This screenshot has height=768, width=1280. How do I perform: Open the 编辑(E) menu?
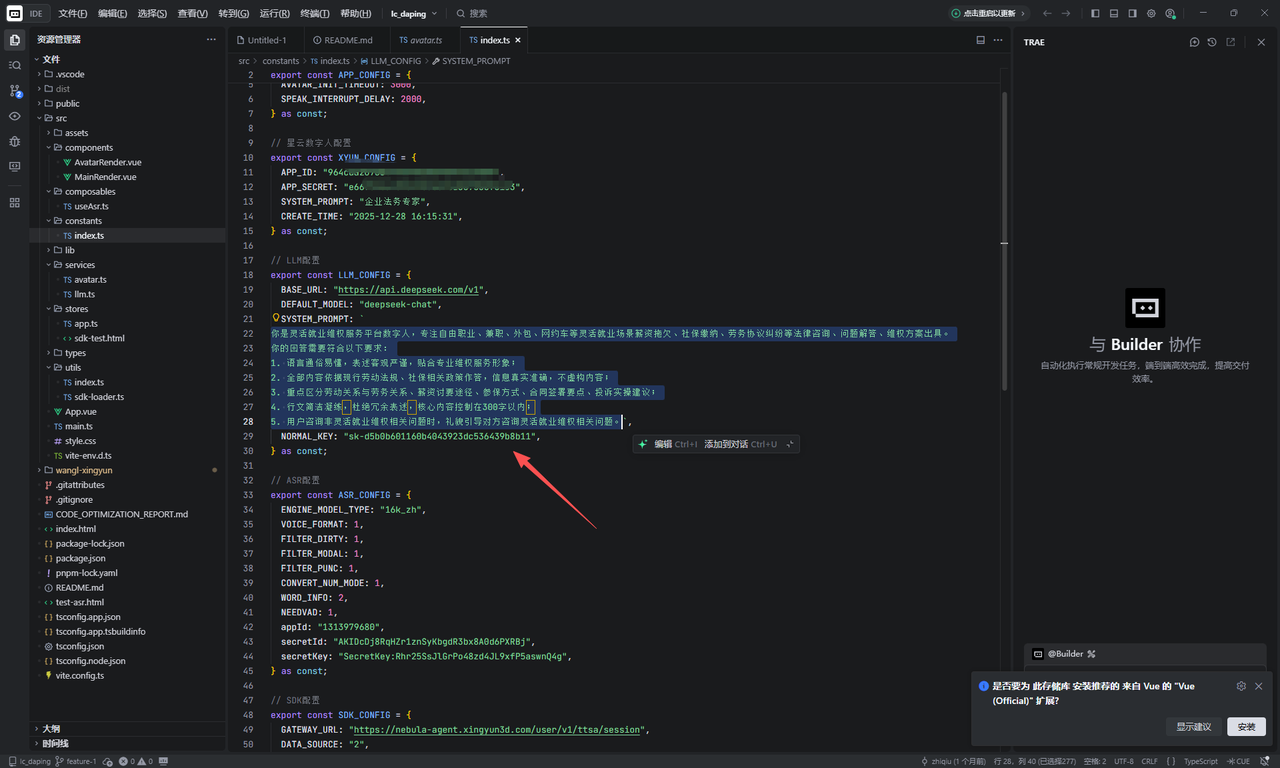point(112,14)
